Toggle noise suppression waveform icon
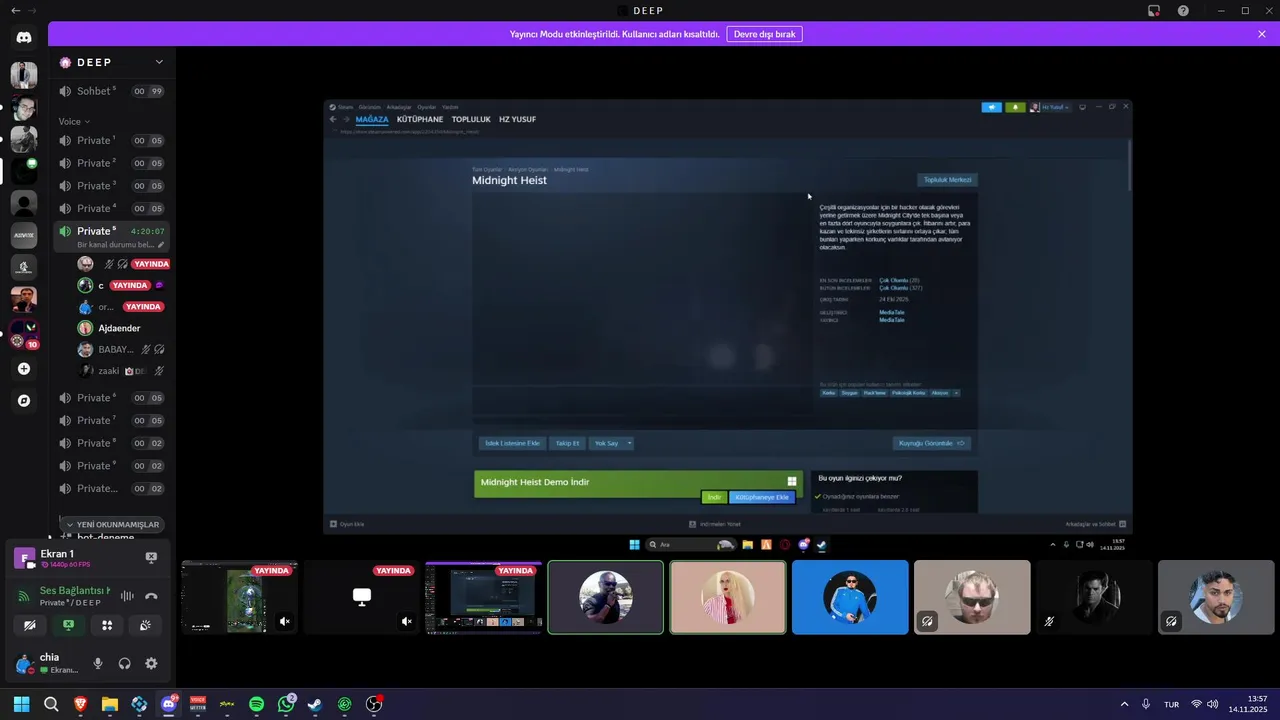Viewport: 1280px width, 720px height. [x=127, y=596]
